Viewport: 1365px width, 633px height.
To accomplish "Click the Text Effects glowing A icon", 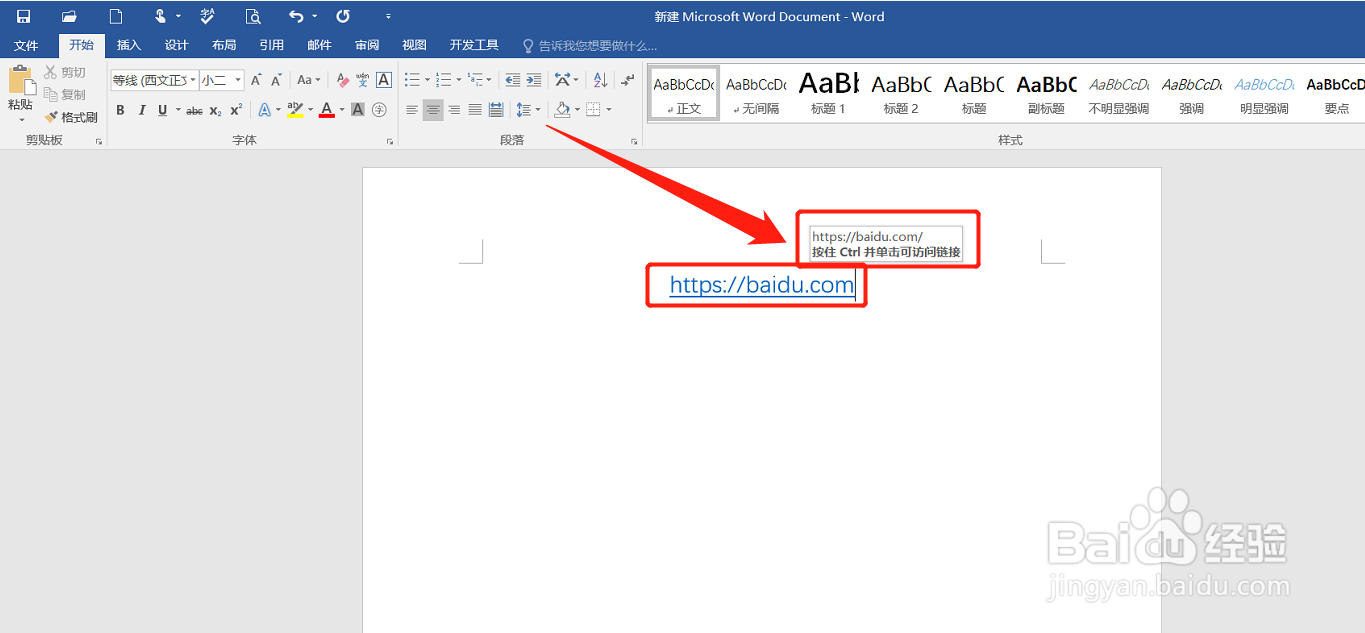I will pos(265,110).
